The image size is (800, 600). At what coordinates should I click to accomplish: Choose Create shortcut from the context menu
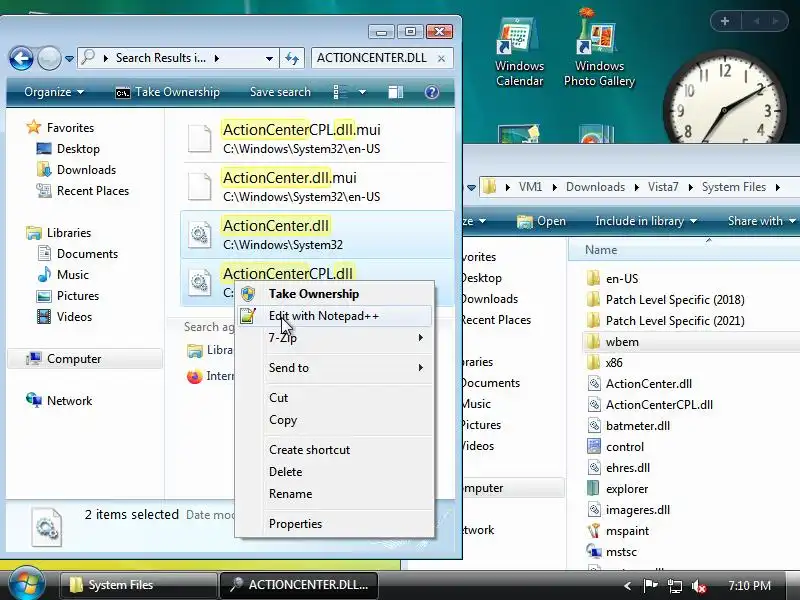pos(335,450)
